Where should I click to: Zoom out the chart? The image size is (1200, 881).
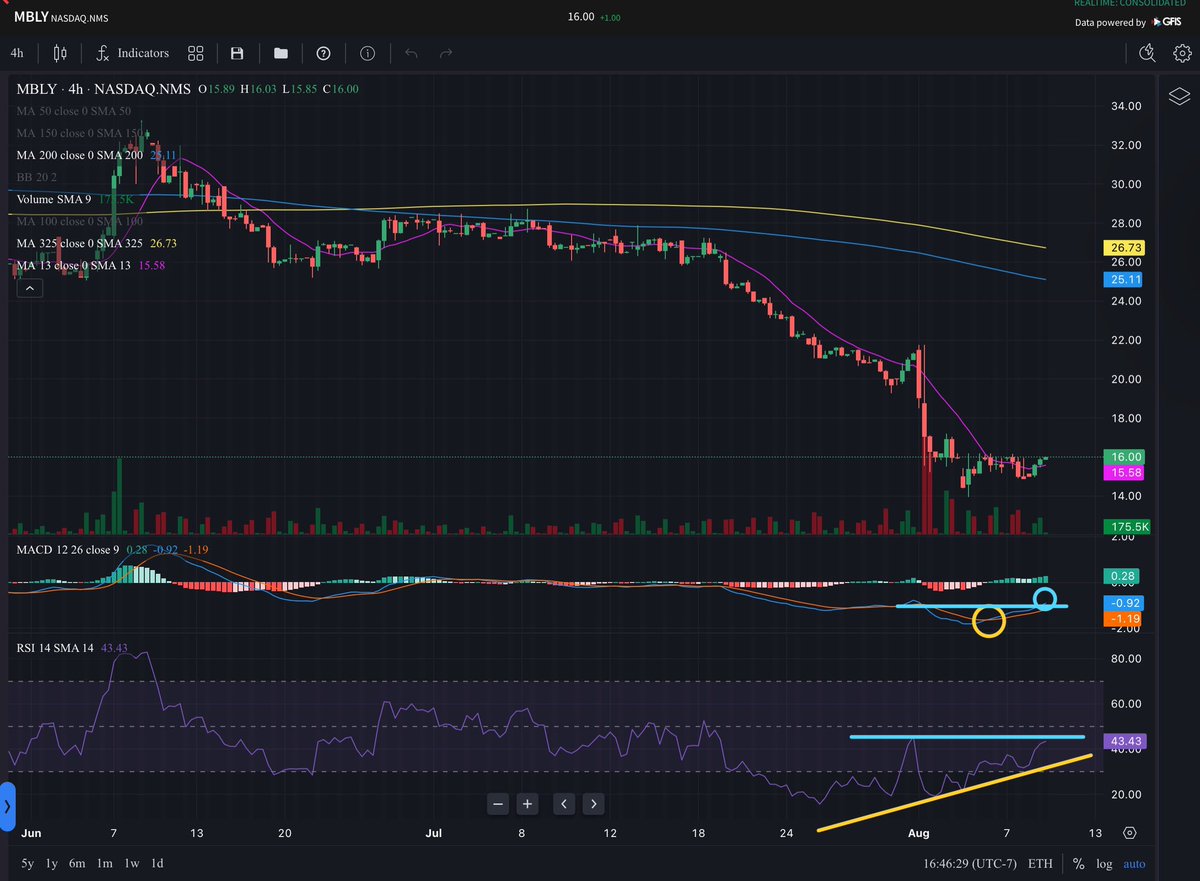(498, 803)
